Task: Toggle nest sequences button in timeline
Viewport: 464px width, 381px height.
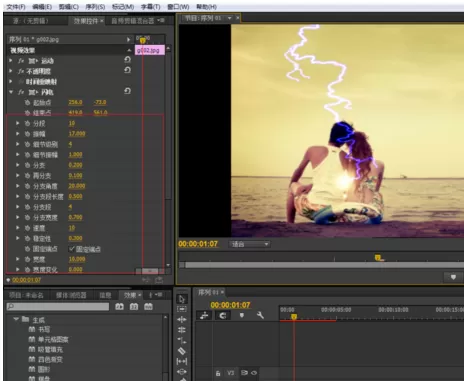Action: [x=204, y=315]
